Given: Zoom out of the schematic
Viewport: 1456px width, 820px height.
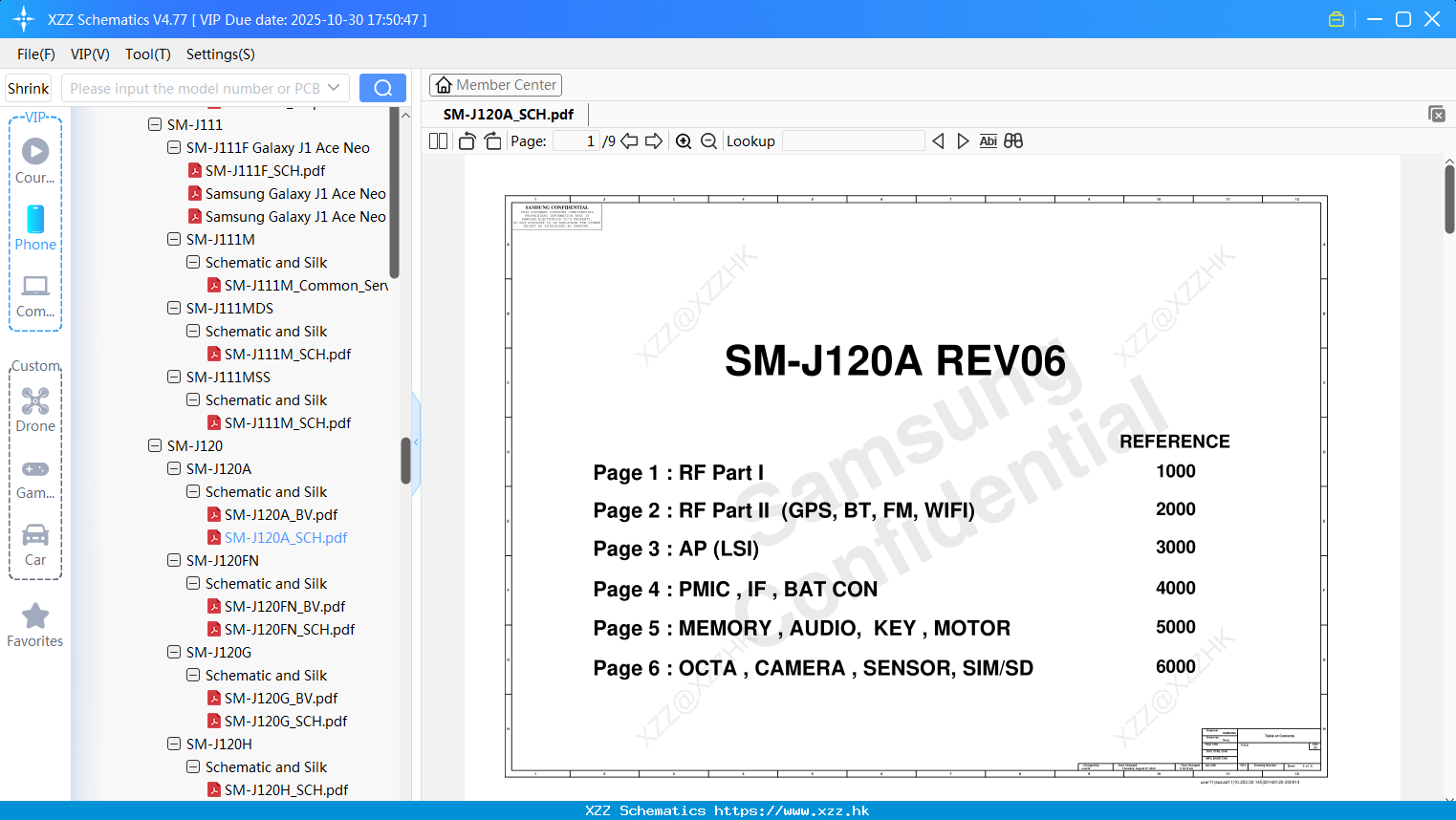Looking at the screenshot, I should 708,140.
